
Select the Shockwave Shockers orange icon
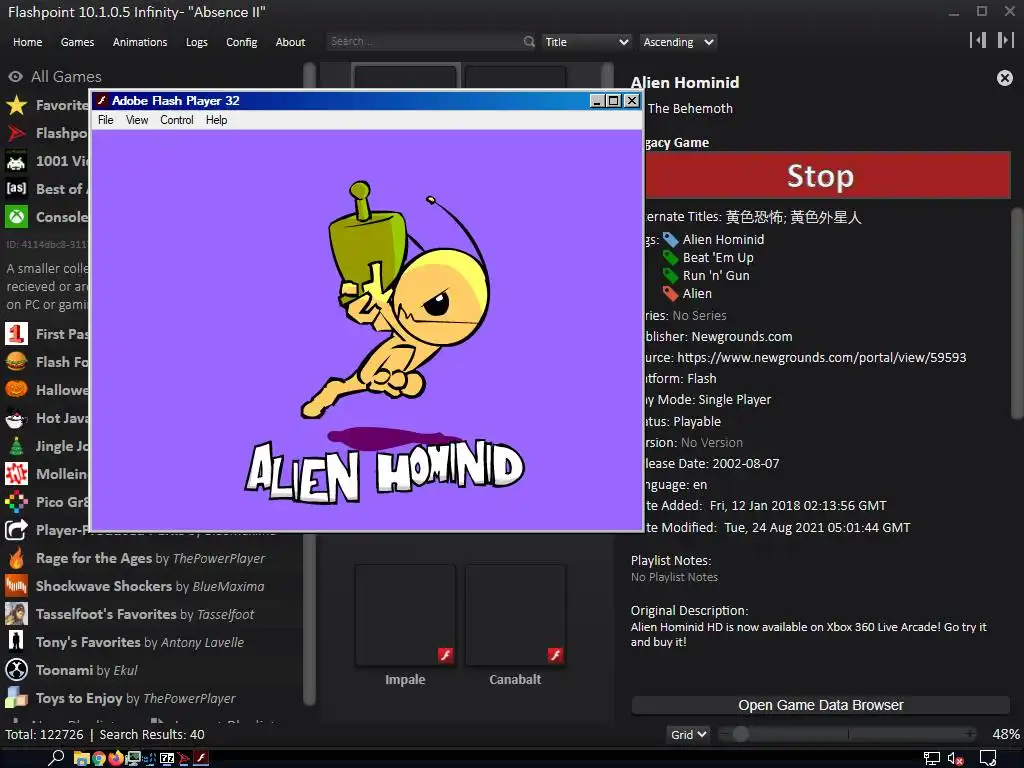tap(16, 586)
